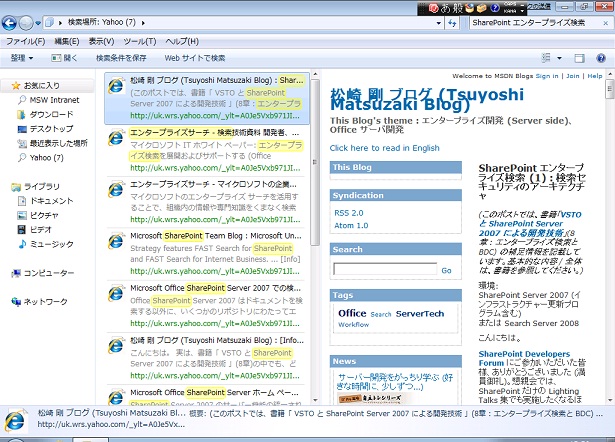615x442 pixels.
Task: Click the preview pane scroll down arrow
Action: [610, 400]
